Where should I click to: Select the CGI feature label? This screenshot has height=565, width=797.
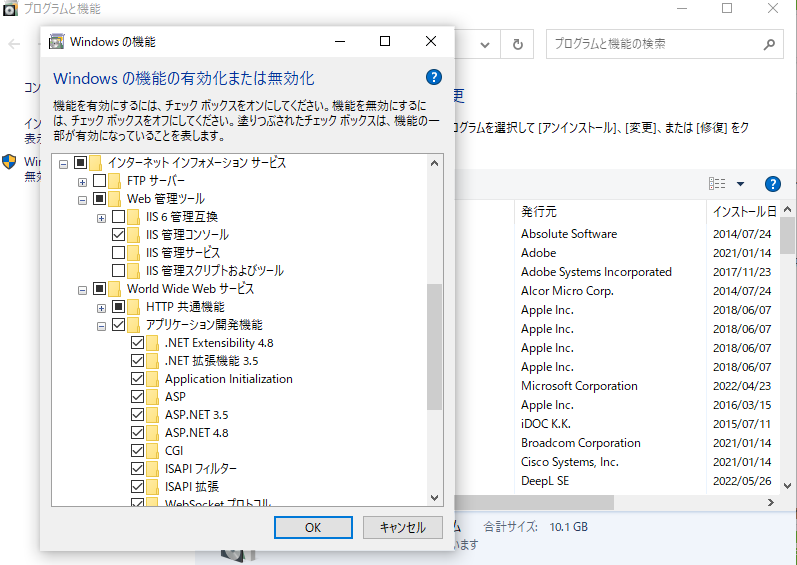[x=174, y=451]
